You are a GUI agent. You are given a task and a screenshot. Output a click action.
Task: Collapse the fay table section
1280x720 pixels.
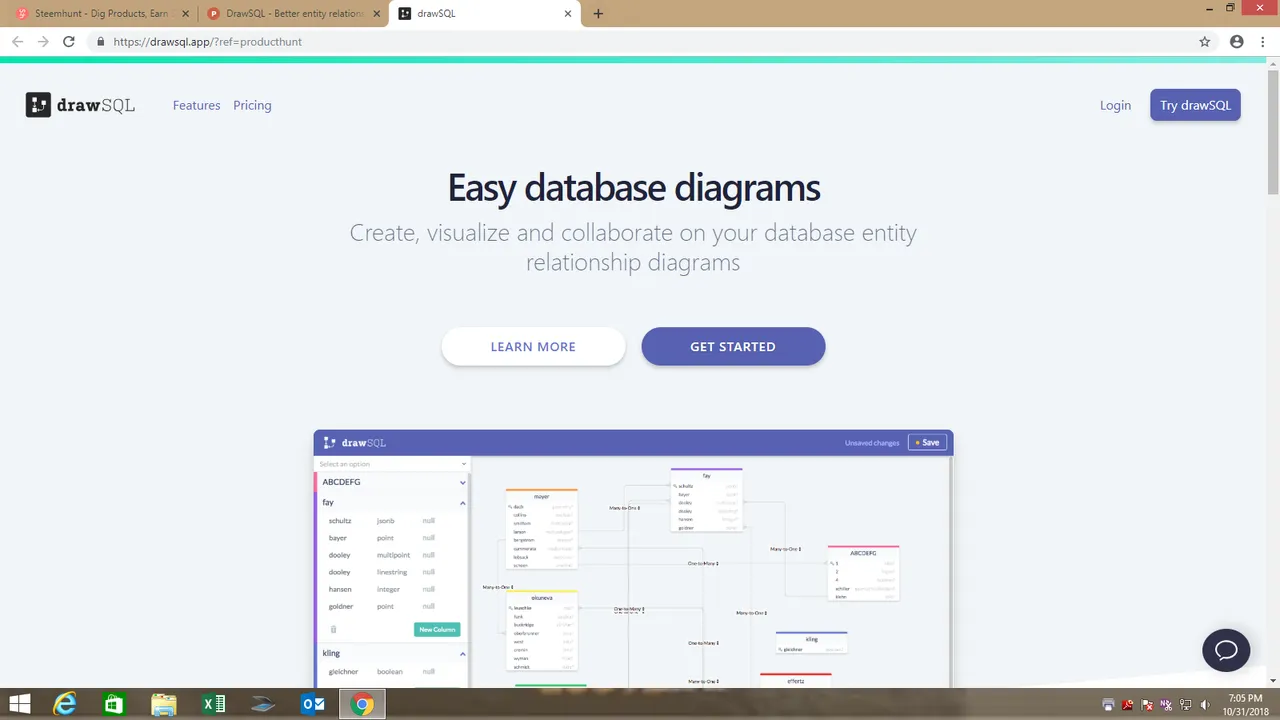[462, 502]
